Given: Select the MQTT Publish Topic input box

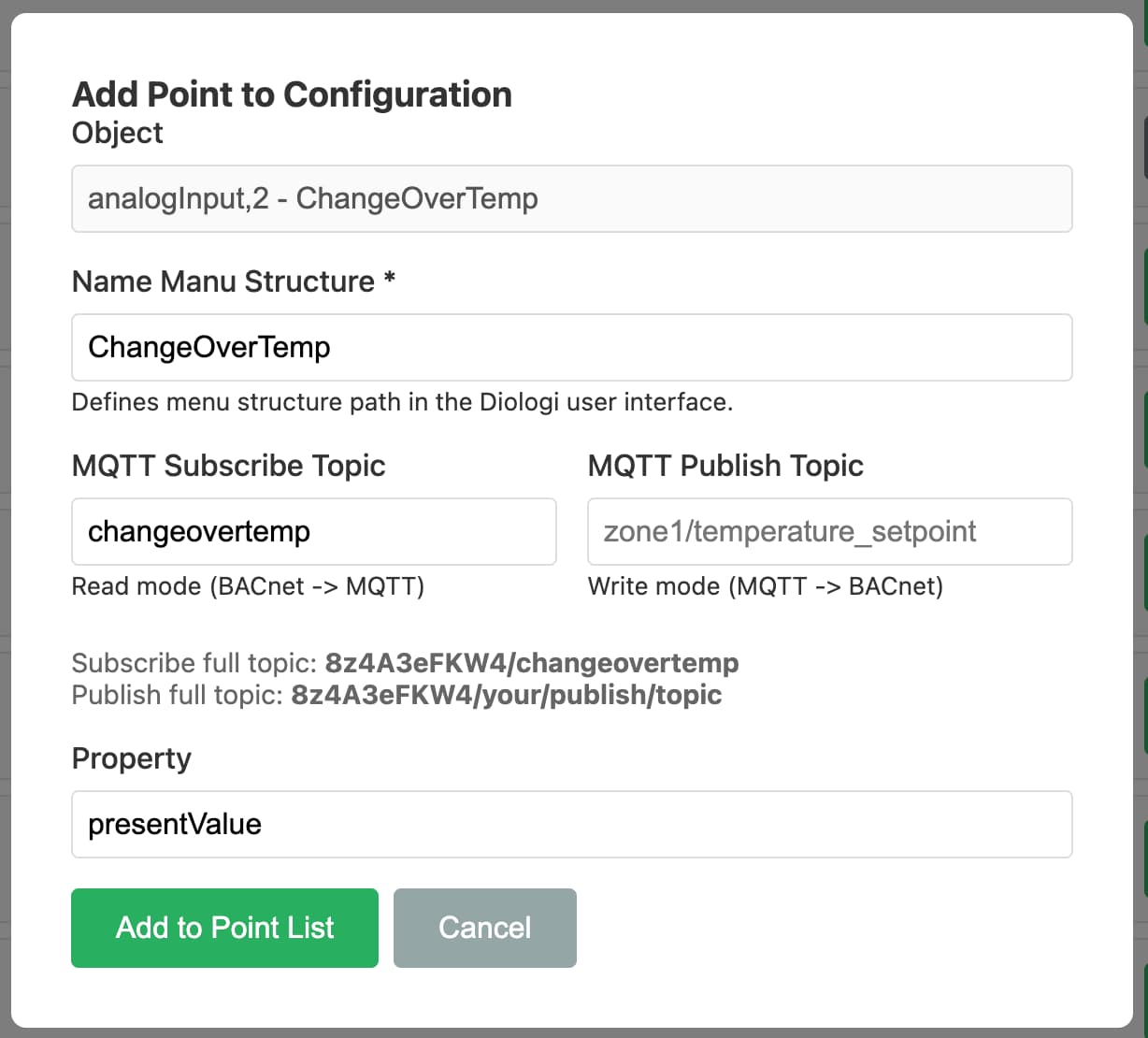Looking at the screenshot, I should tap(829, 531).
